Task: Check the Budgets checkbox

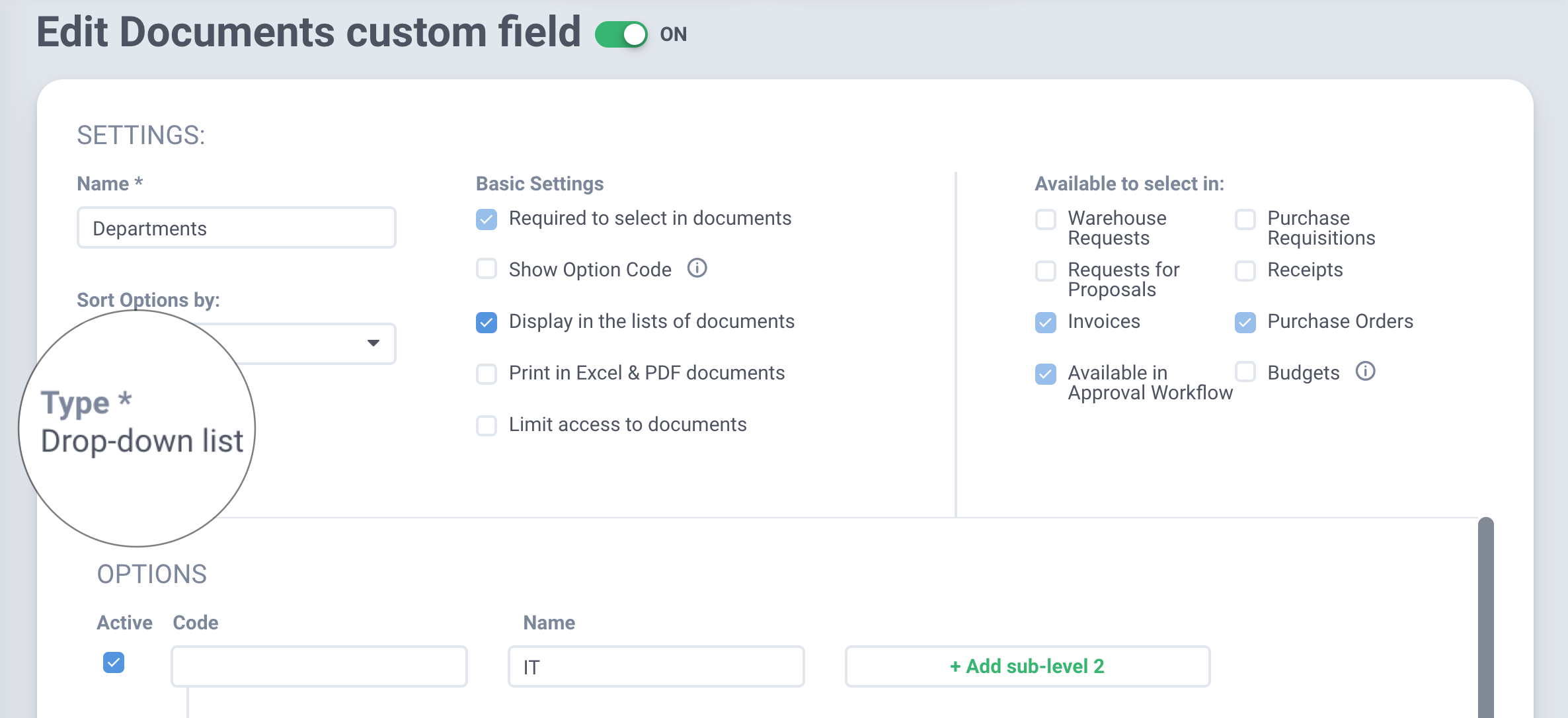Action: 1245,372
